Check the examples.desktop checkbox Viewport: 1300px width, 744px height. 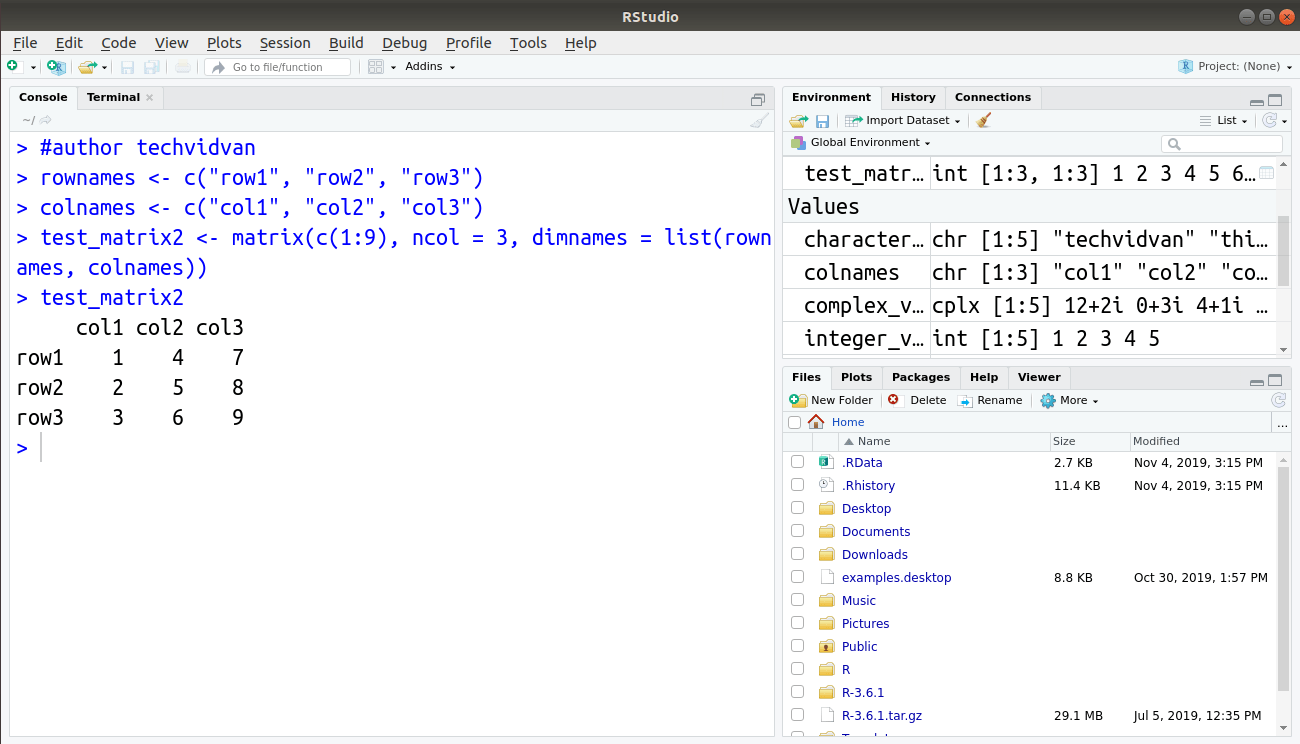click(x=797, y=577)
